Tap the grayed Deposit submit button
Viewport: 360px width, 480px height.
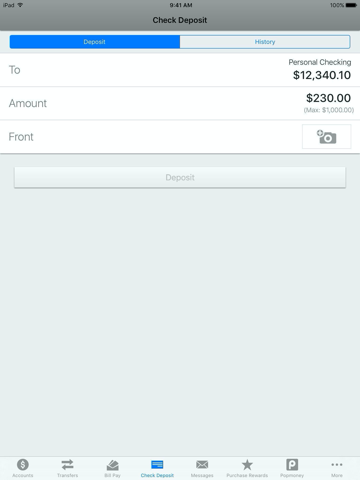point(180,177)
